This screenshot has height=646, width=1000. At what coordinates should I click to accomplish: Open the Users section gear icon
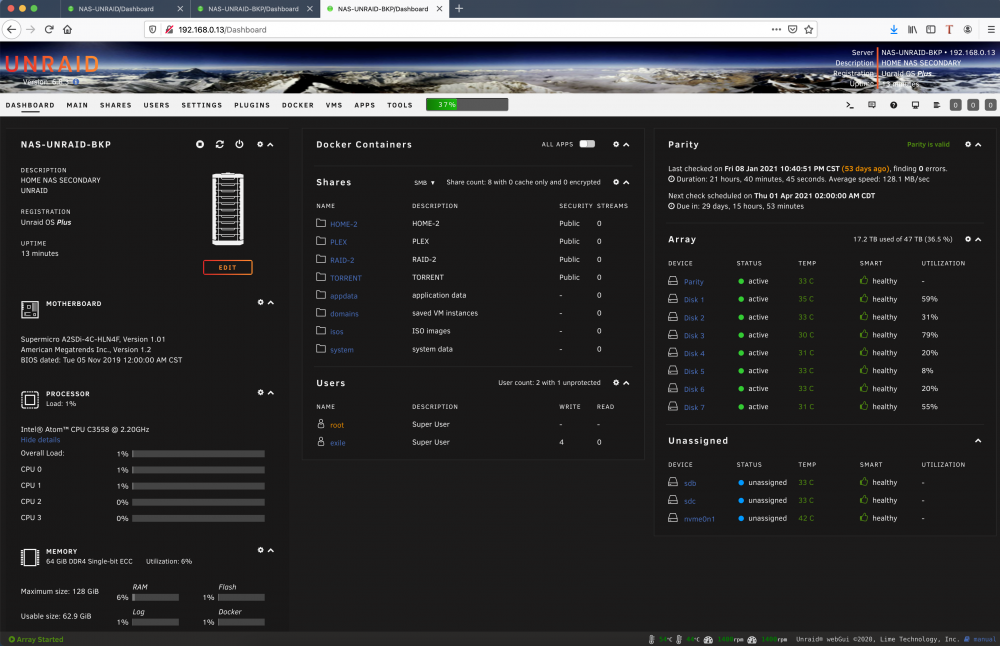click(616, 383)
